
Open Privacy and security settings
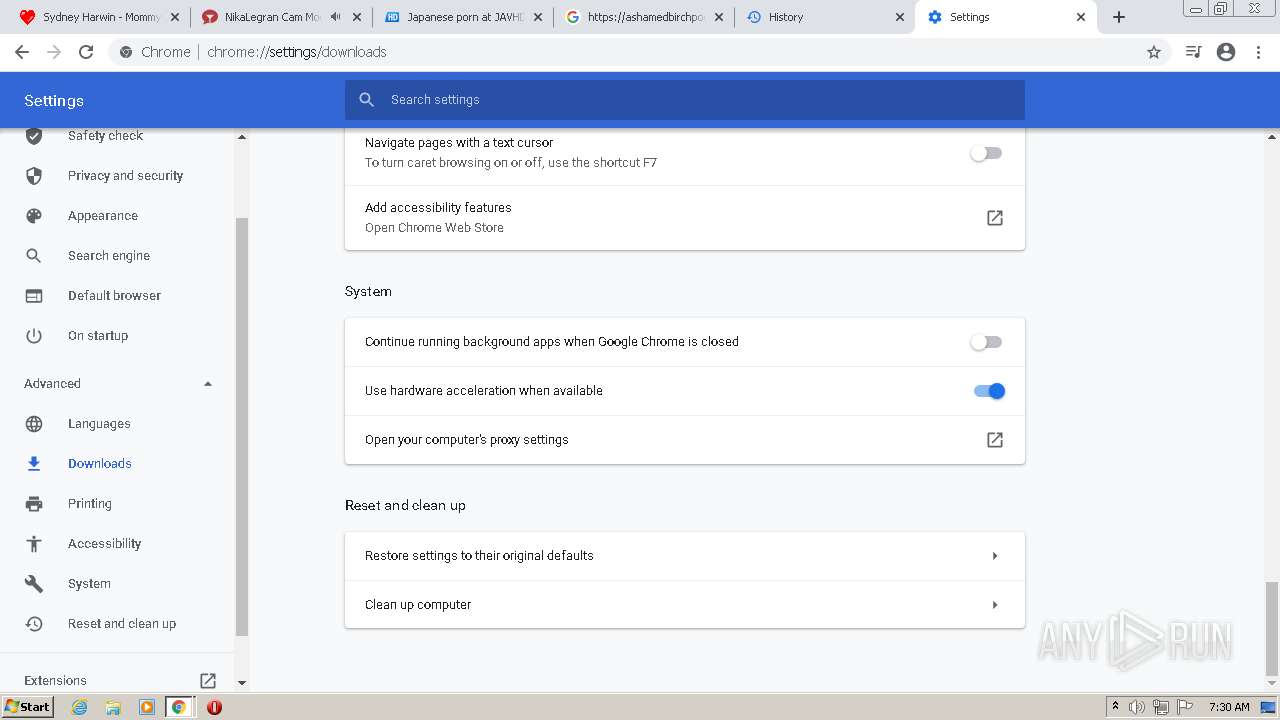(x=125, y=176)
